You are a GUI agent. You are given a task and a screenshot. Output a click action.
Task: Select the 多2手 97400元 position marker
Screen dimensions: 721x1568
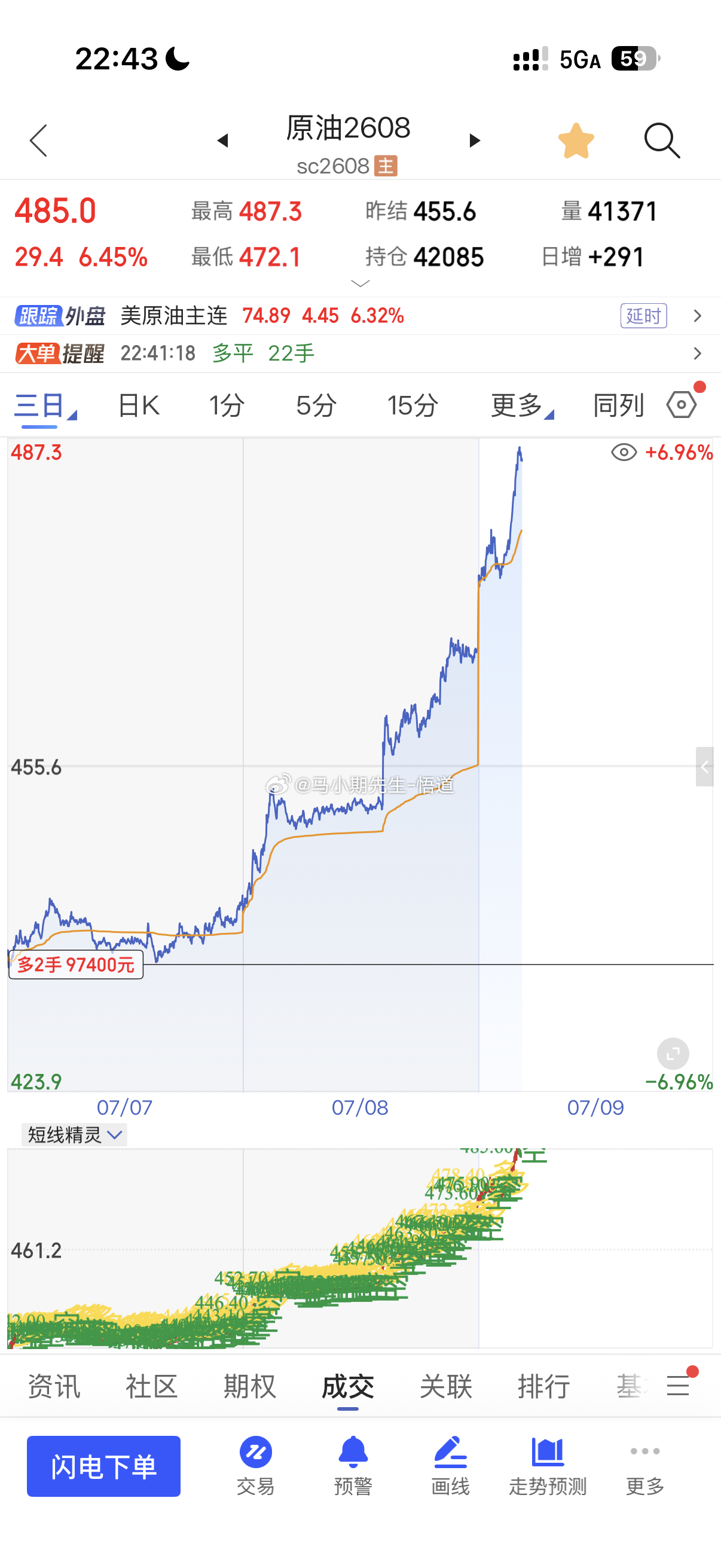coord(76,965)
